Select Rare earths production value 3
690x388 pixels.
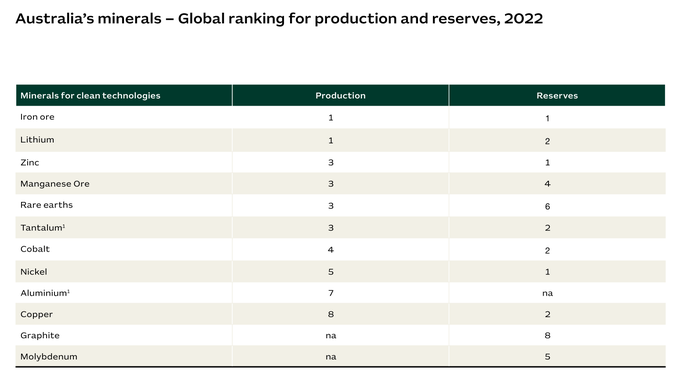click(330, 206)
